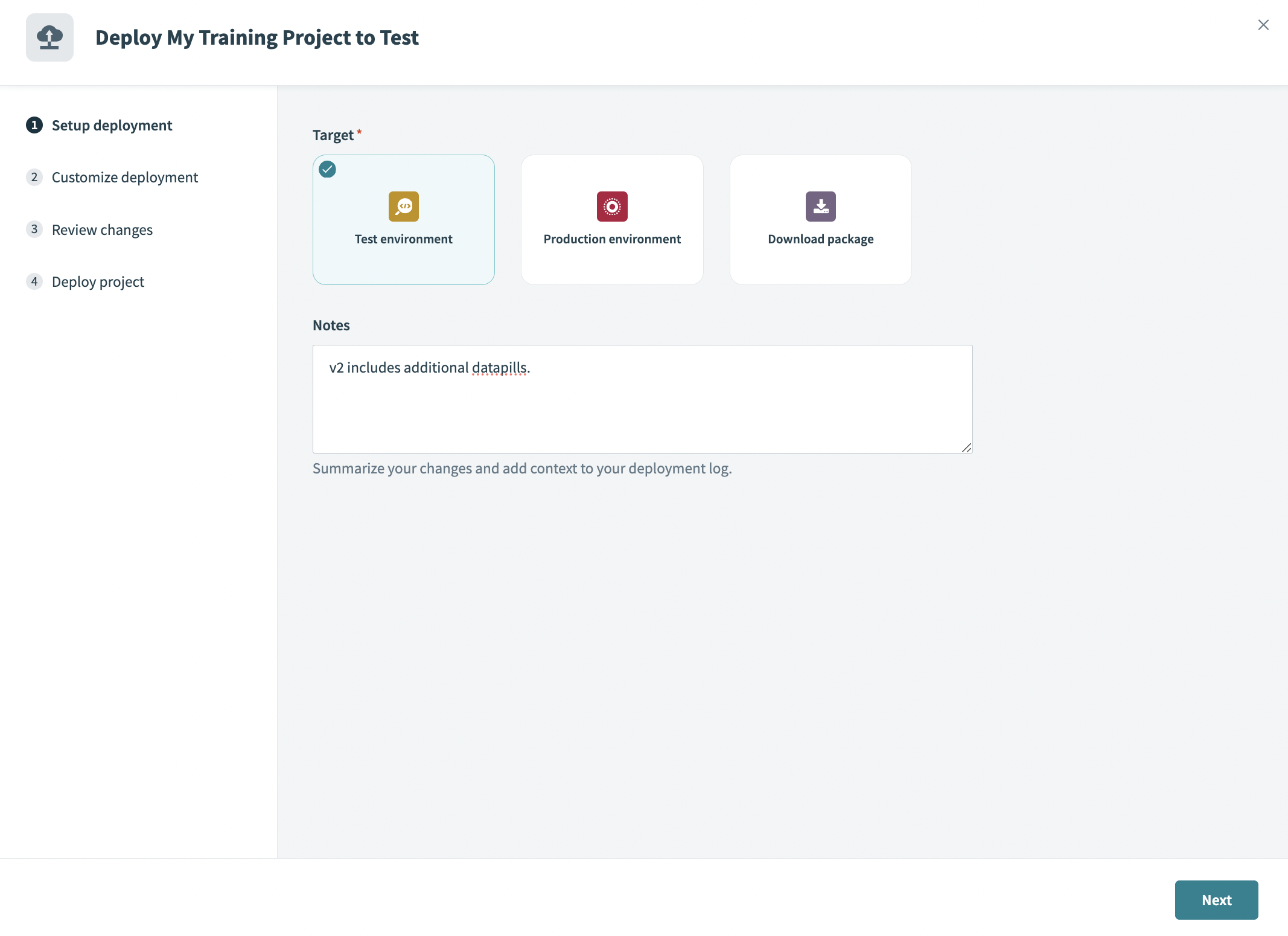Jump to Review changes step
This screenshot has width=1288, height=936.
pyautogui.click(x=102, y=229)
